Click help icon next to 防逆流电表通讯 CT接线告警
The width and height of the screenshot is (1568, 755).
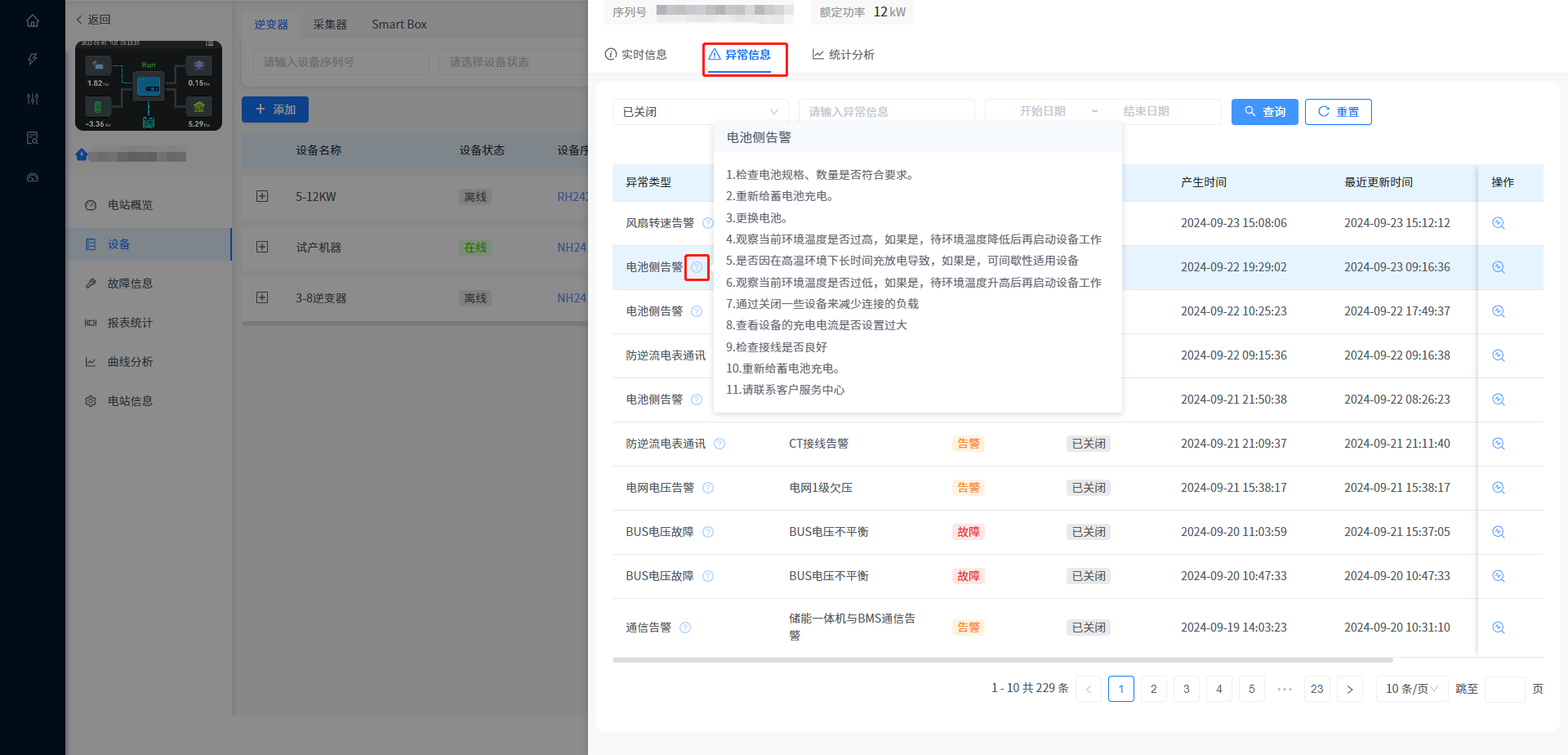[719, 444]
